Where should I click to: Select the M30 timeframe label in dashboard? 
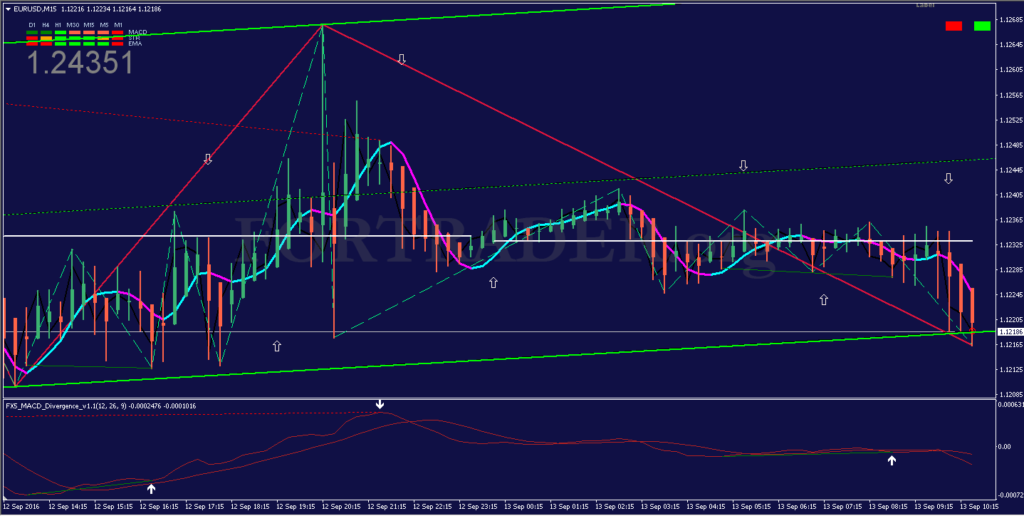pos(73,25)
